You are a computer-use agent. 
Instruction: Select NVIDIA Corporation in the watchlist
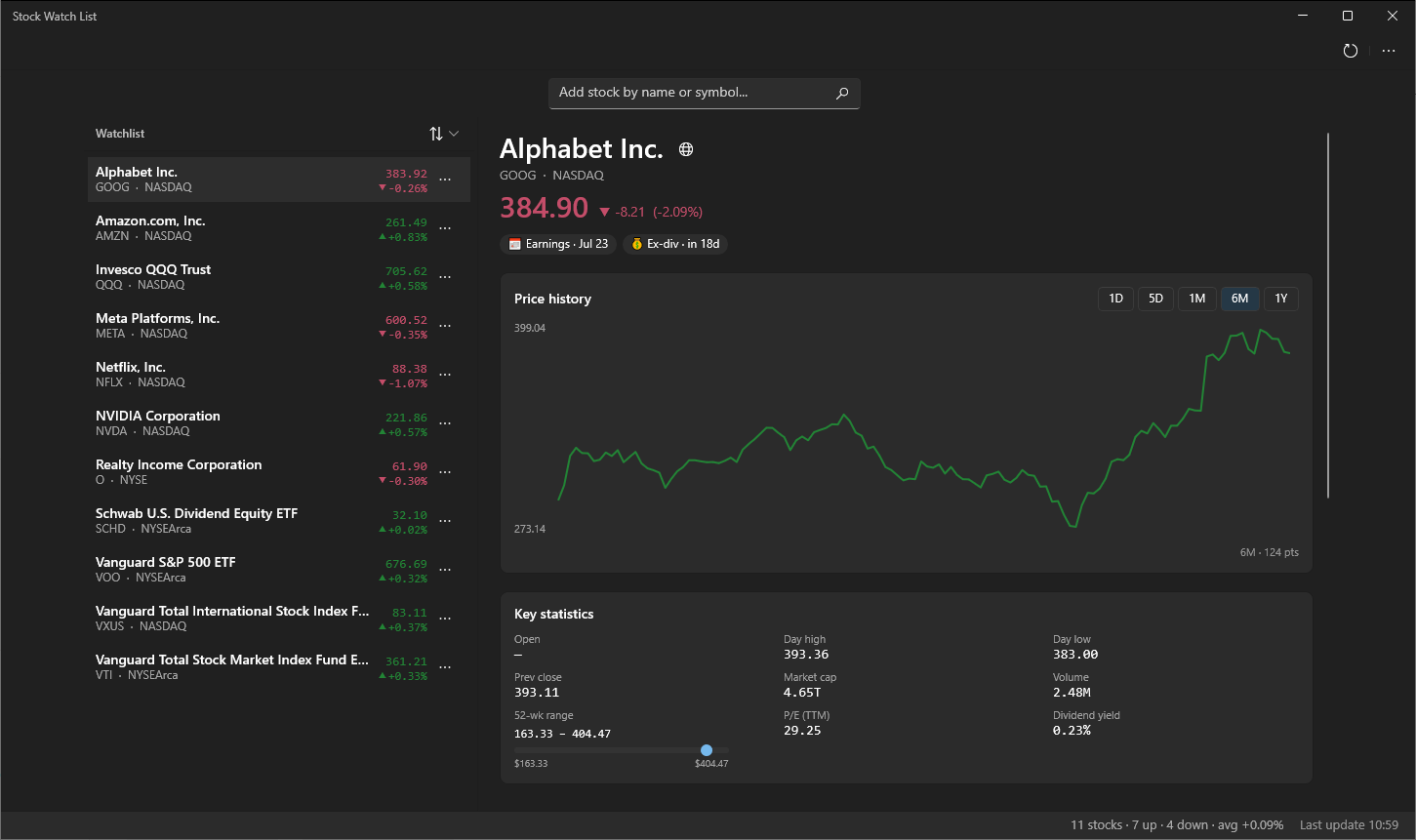(279, 423)
